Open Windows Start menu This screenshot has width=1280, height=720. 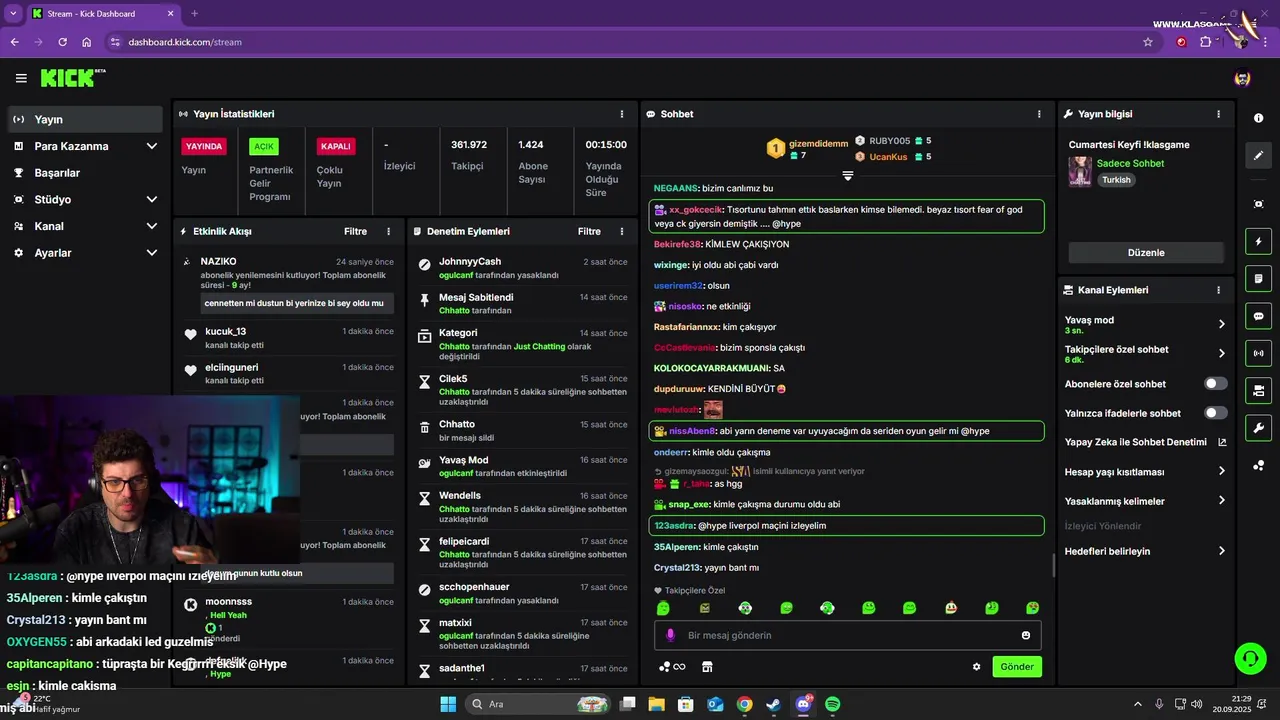pos(447,704)
